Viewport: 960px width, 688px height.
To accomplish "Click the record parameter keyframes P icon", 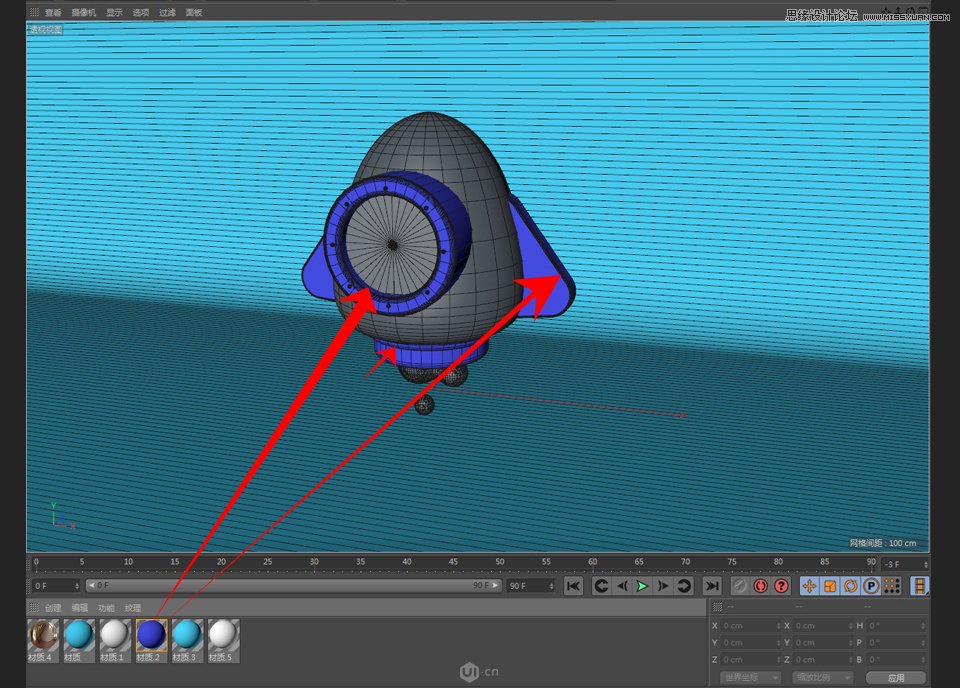I will click(x=872, y=587).
